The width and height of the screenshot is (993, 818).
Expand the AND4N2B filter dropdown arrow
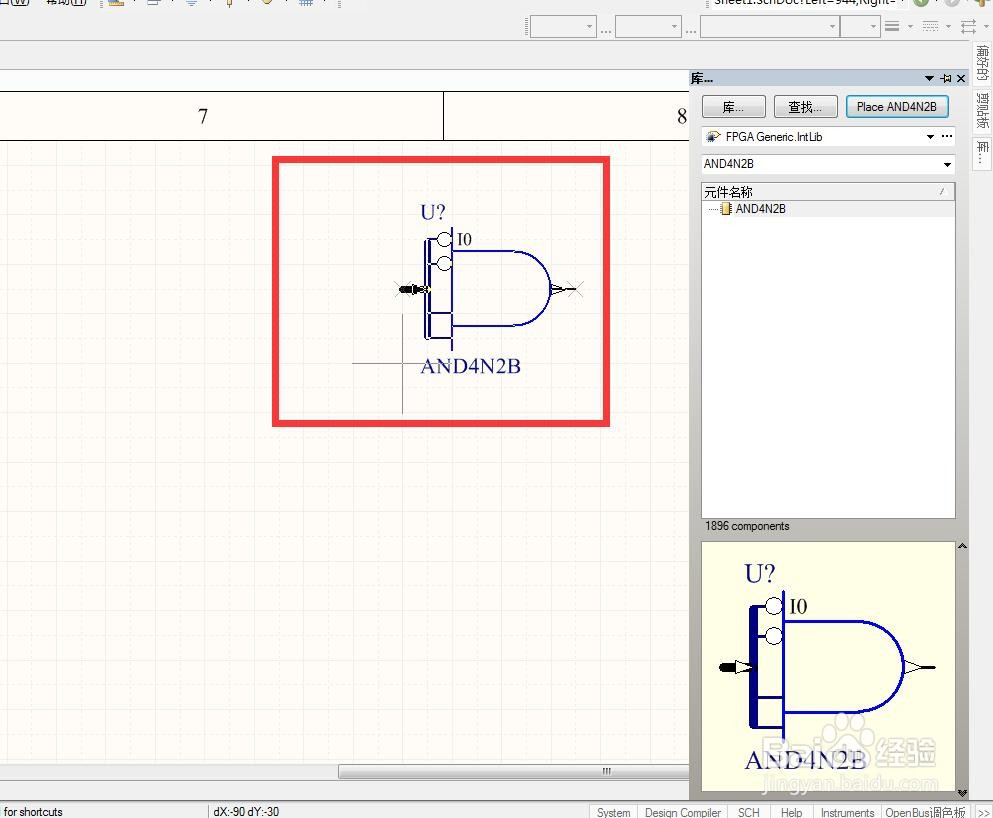(x=947, y=165)
